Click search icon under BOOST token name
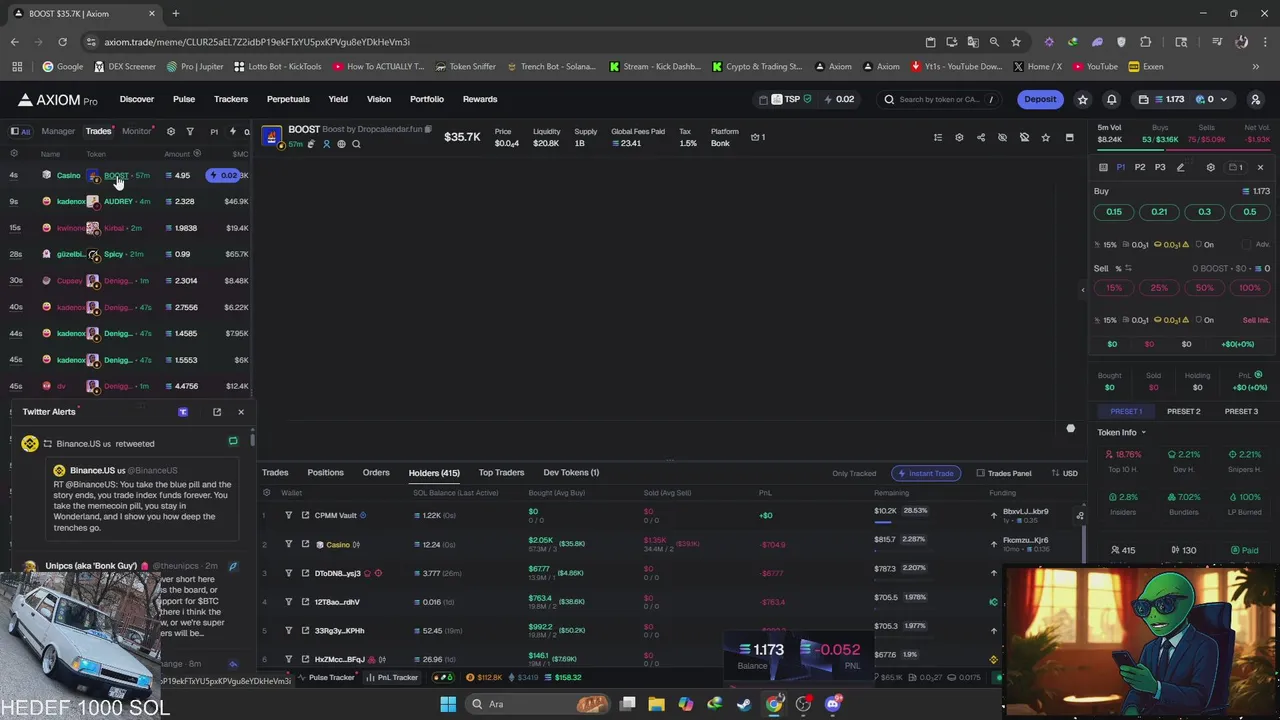 point(356,144)
